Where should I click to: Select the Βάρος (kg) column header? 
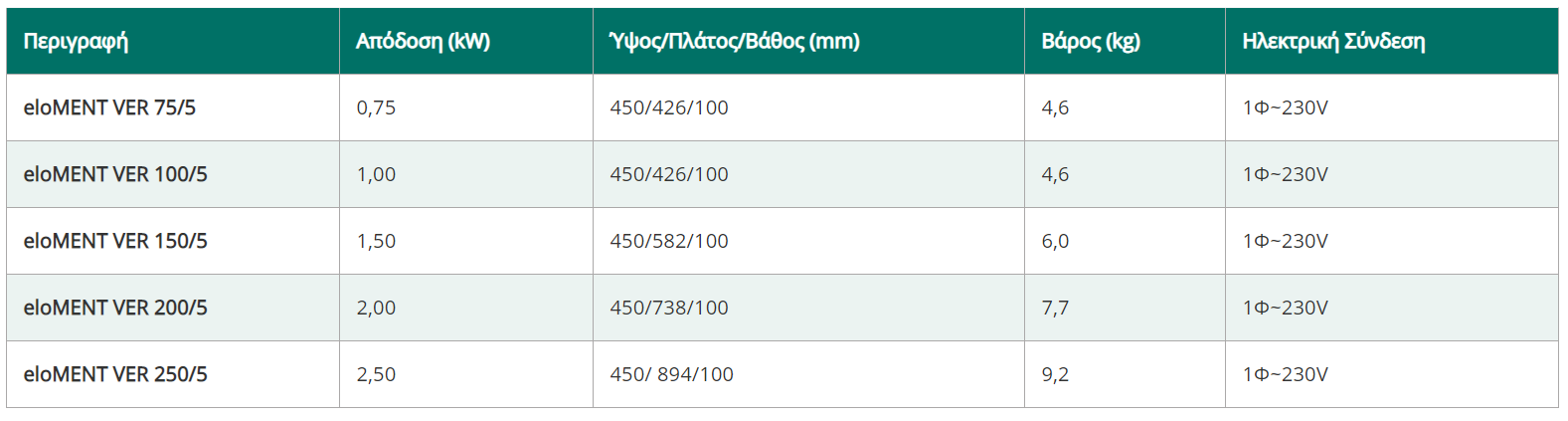tap(1091, 41)
